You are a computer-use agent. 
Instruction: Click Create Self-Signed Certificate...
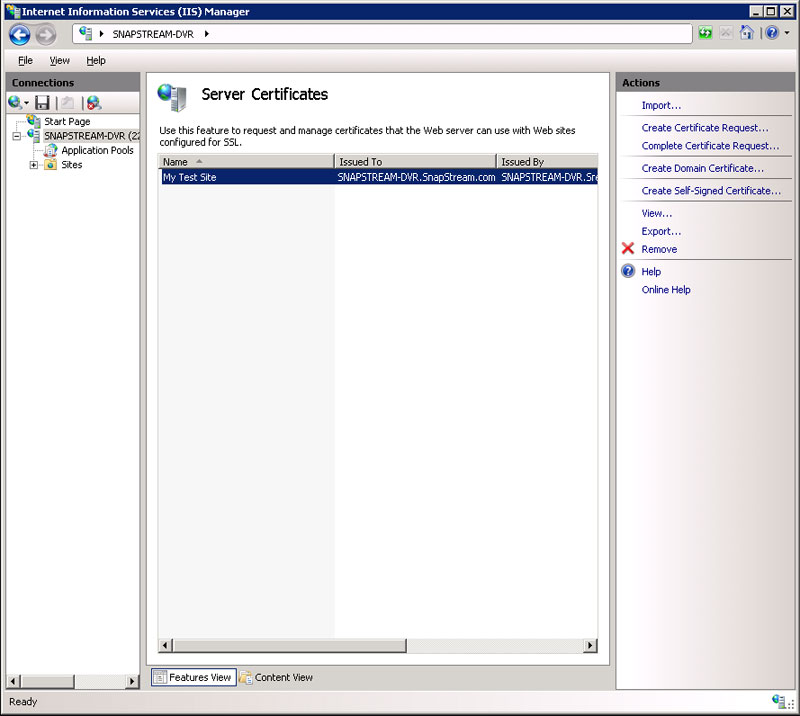[711, 191]
